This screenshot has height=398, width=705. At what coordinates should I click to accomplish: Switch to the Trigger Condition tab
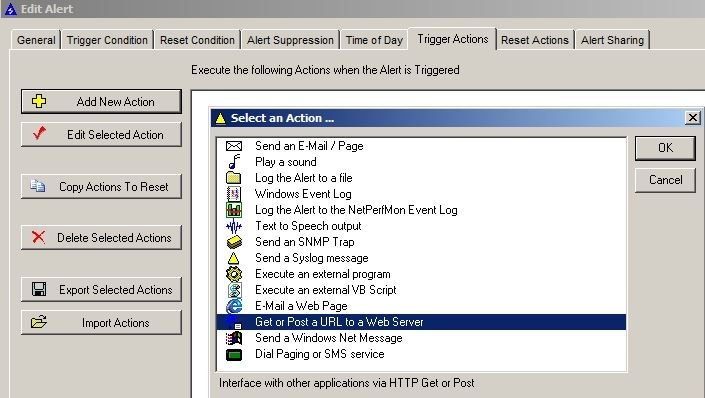107,40
